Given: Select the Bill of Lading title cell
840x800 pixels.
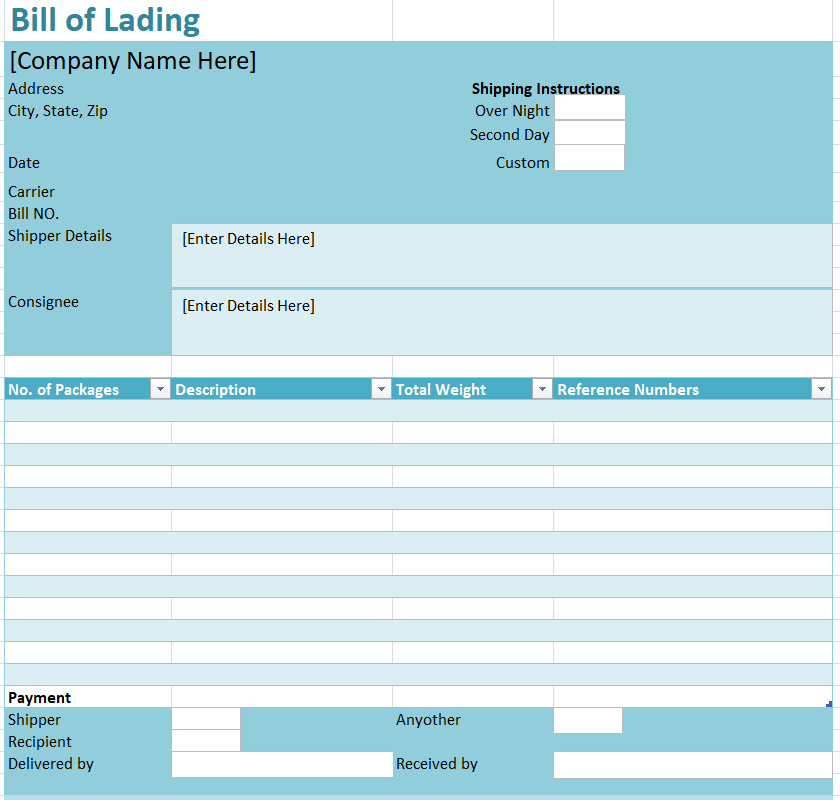Looking at the screenshot, I should (105, 21).
